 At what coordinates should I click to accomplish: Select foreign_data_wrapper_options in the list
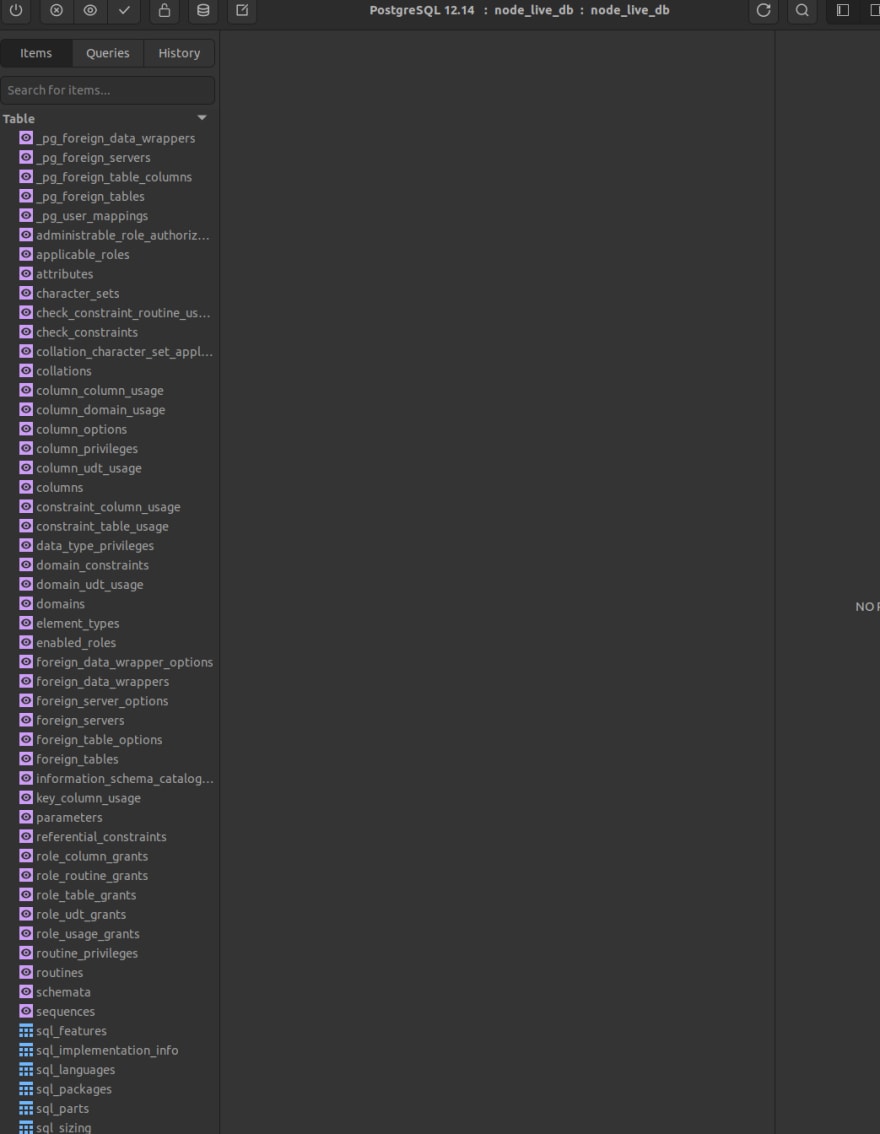(124, 662)
